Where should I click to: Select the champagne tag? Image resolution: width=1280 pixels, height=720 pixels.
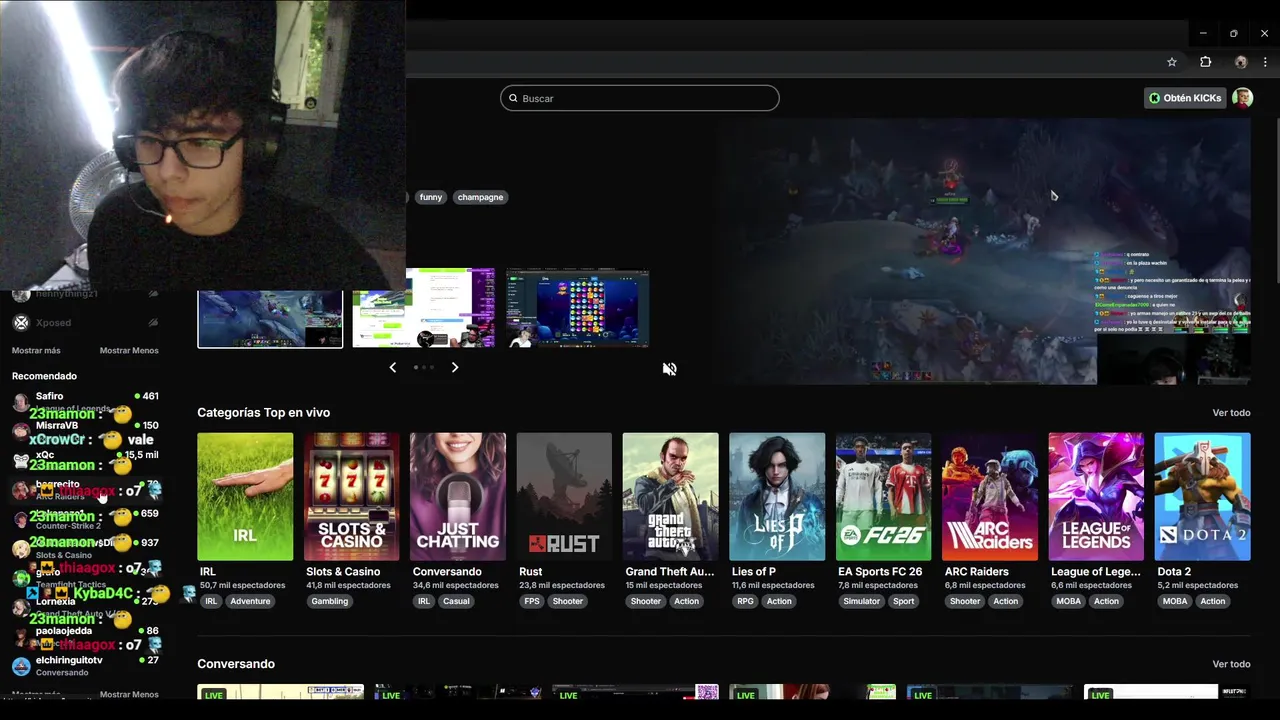pos(481,197)
